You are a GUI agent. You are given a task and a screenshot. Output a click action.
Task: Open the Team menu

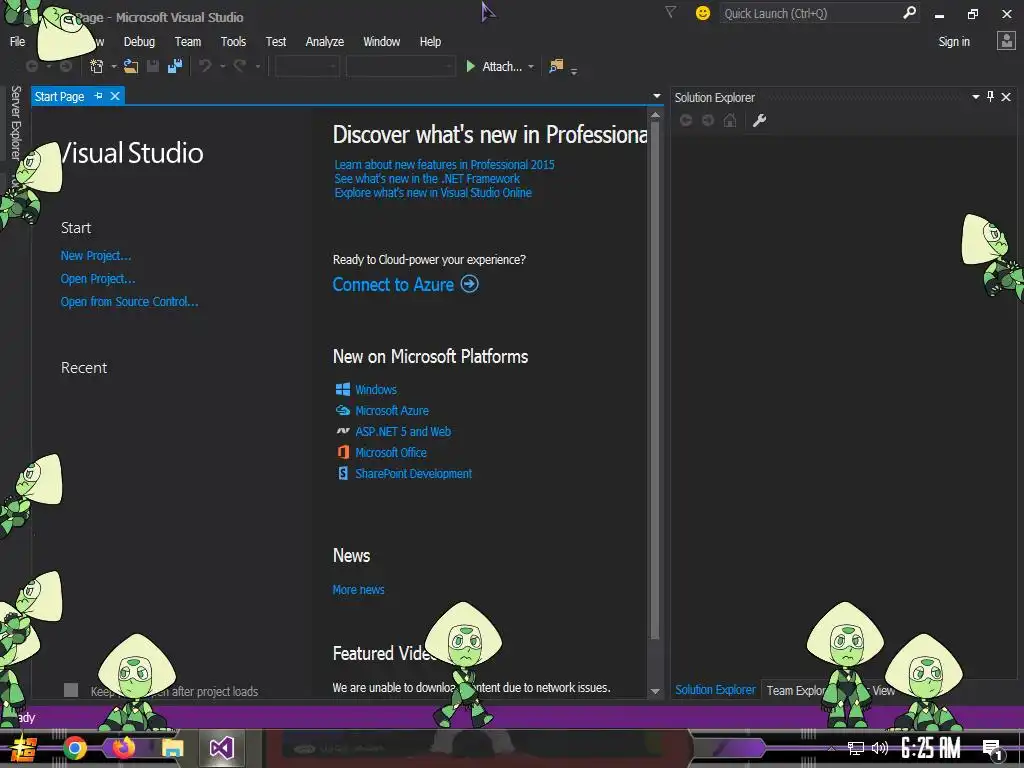pos(187,41)
